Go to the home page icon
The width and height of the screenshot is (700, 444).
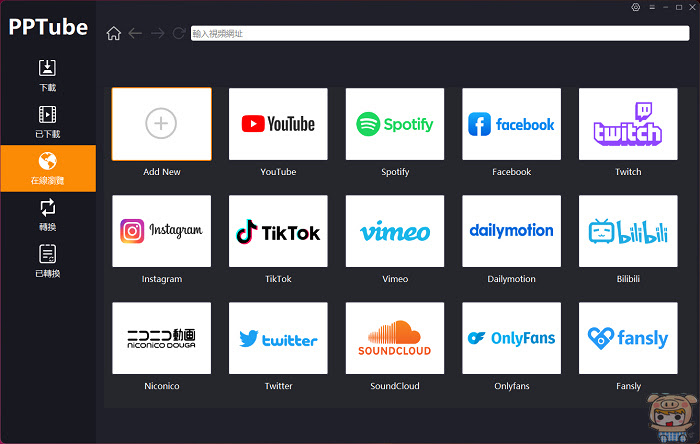[113, 33]
